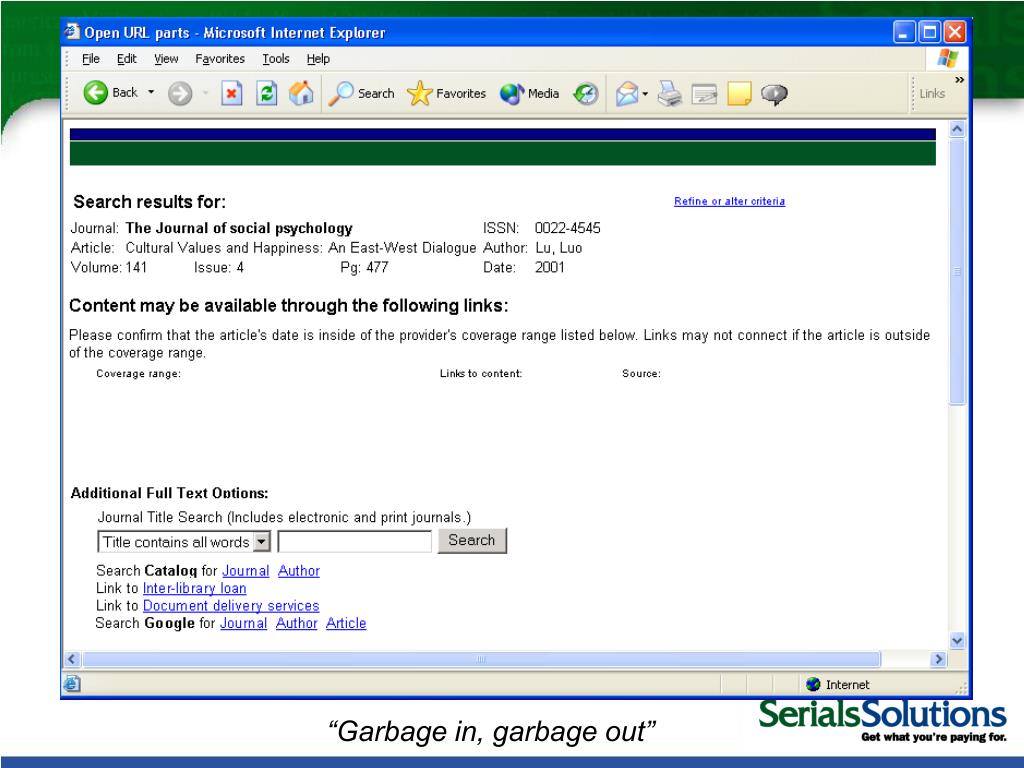Screen dimensions: 1024x768
Task: Open the Edit menu
Action: pyautogui.click(x=127, y=59)
